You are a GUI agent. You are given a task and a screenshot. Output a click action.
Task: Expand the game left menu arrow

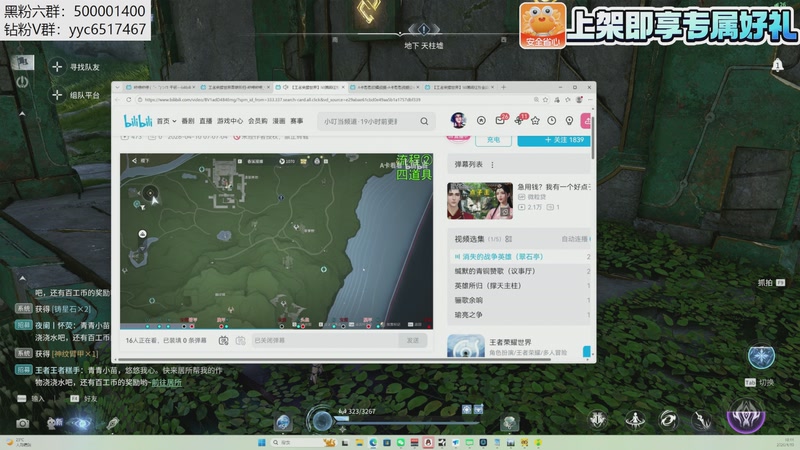[x=22, y=114]
